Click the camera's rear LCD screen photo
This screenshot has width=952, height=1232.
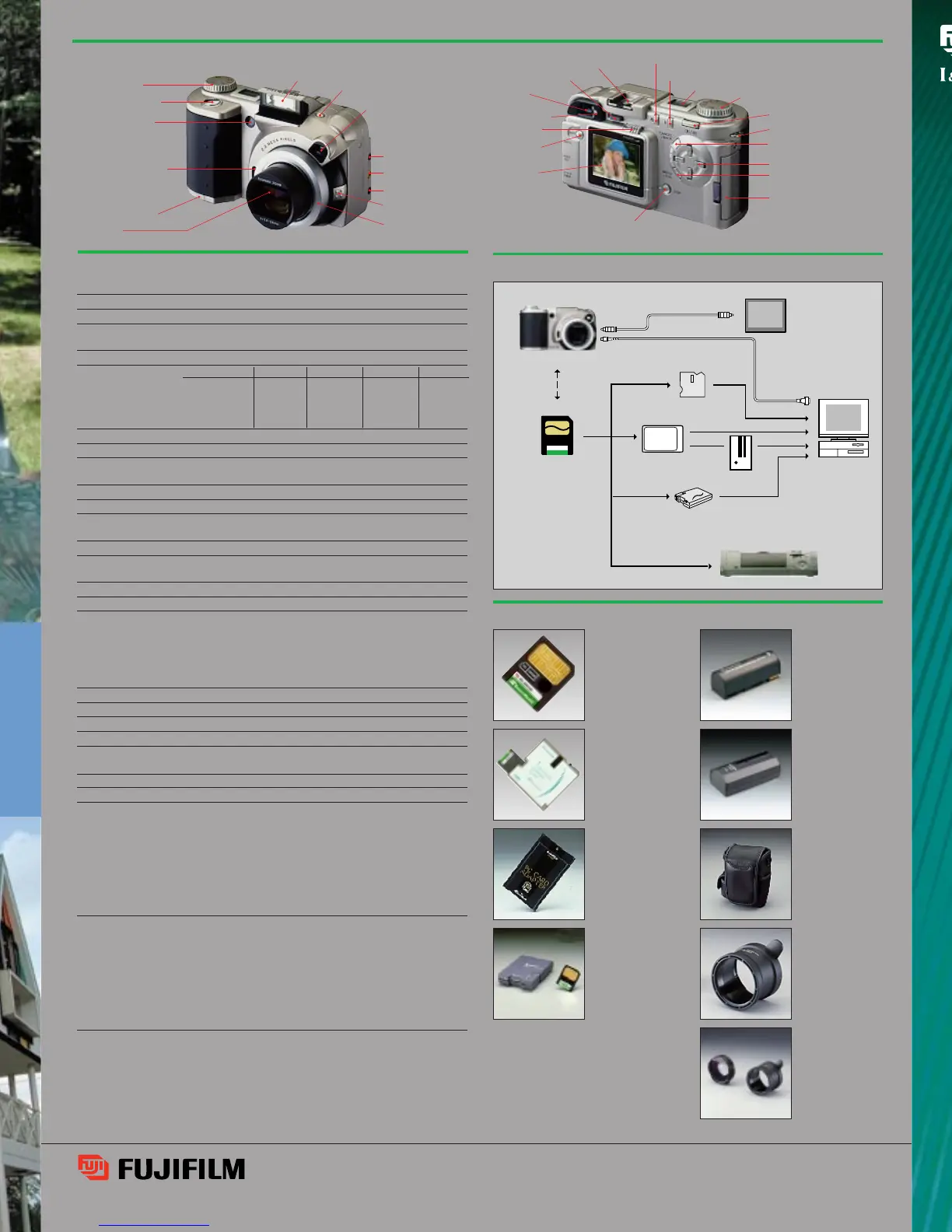click(x=614, y=159)
